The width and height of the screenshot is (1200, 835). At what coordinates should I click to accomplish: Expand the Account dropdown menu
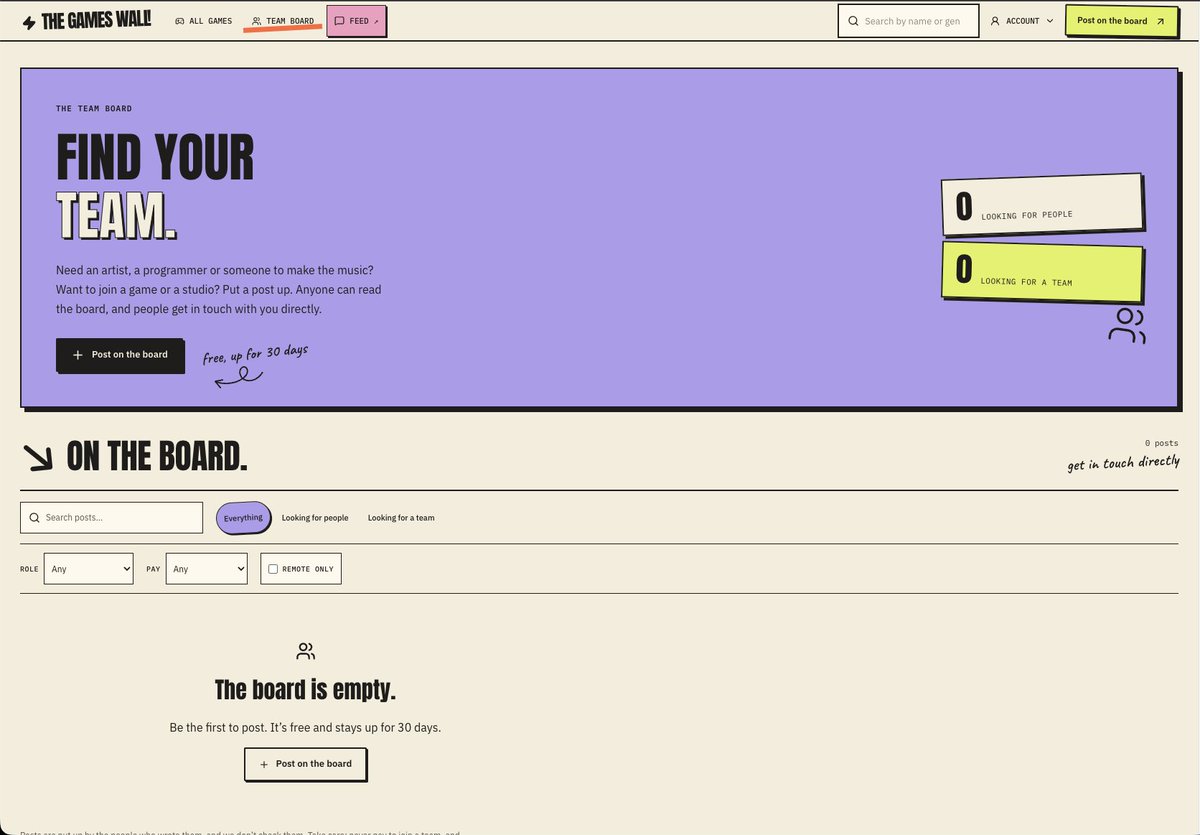click(1022, 21)
